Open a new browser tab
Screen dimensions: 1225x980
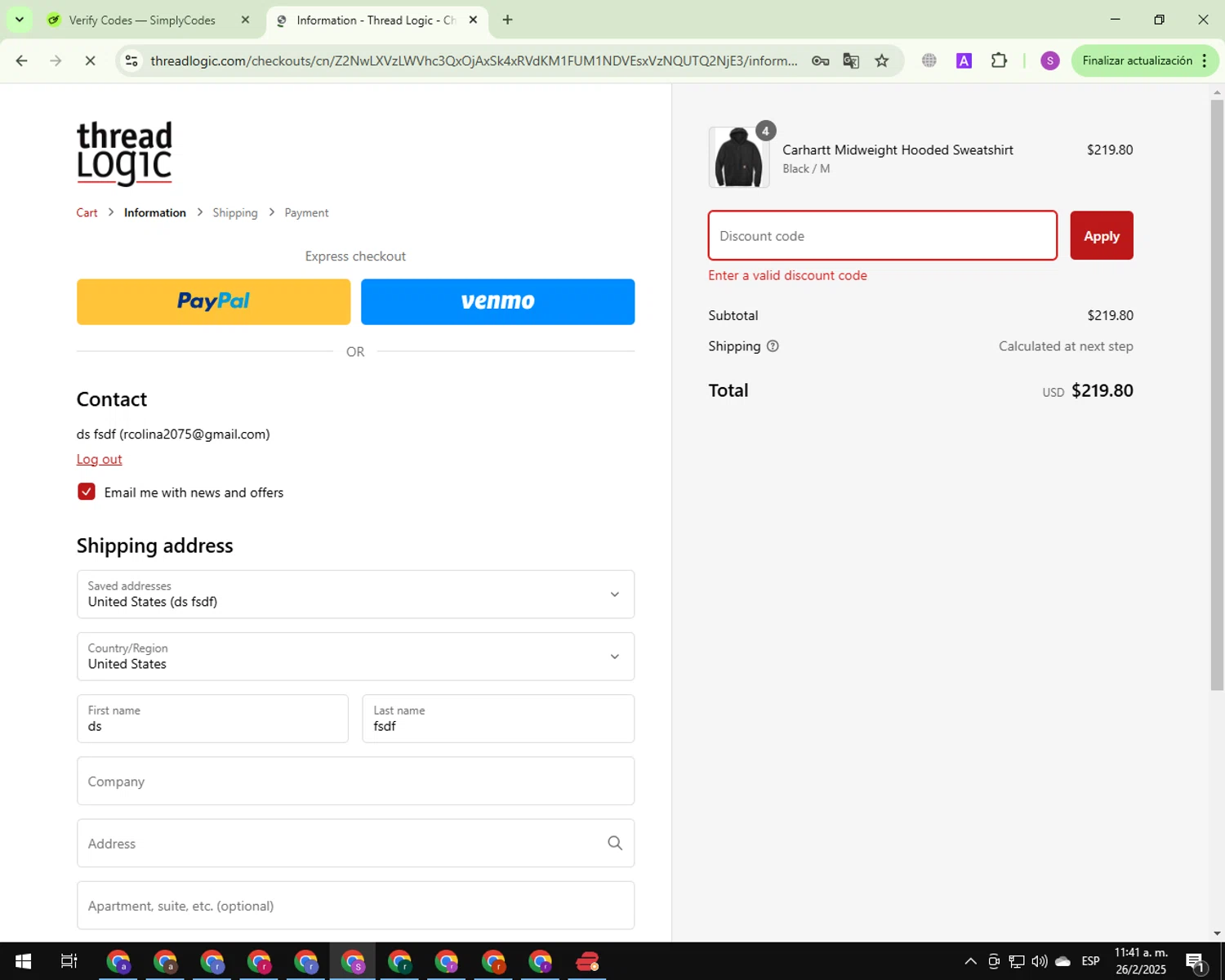point(508,20)
